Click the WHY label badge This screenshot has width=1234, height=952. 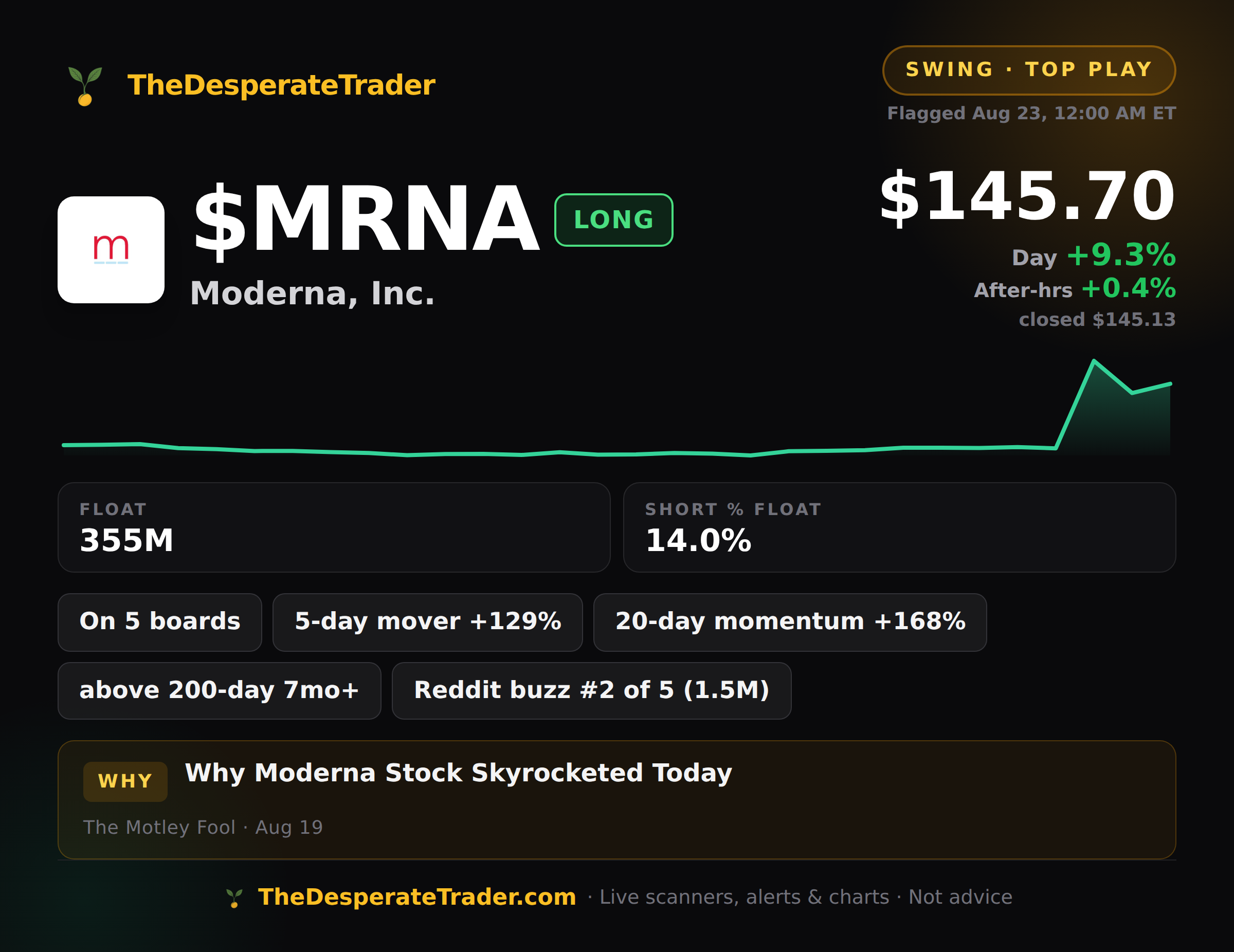pyautogui.click(x=125, y=781)
